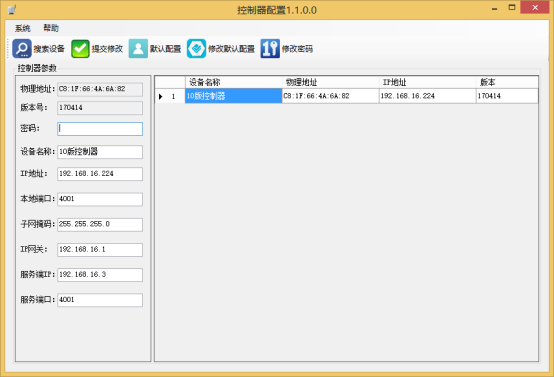This screenshot has width=554, height=377.
Task: Click the IP地址 column header in table
Action: [428, 82]
